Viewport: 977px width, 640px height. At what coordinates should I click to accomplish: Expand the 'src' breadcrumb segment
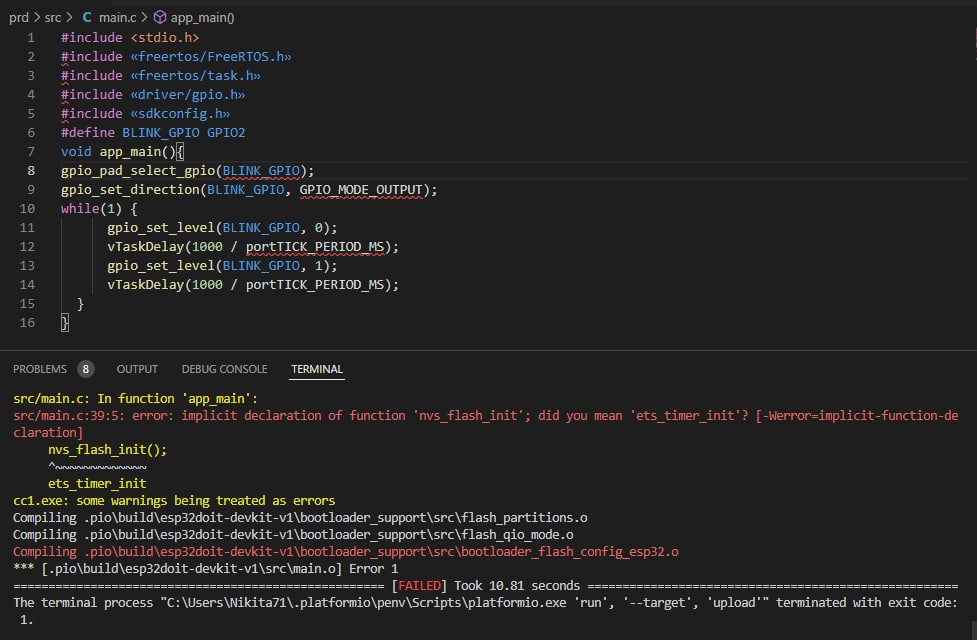(x=55, y=17)
